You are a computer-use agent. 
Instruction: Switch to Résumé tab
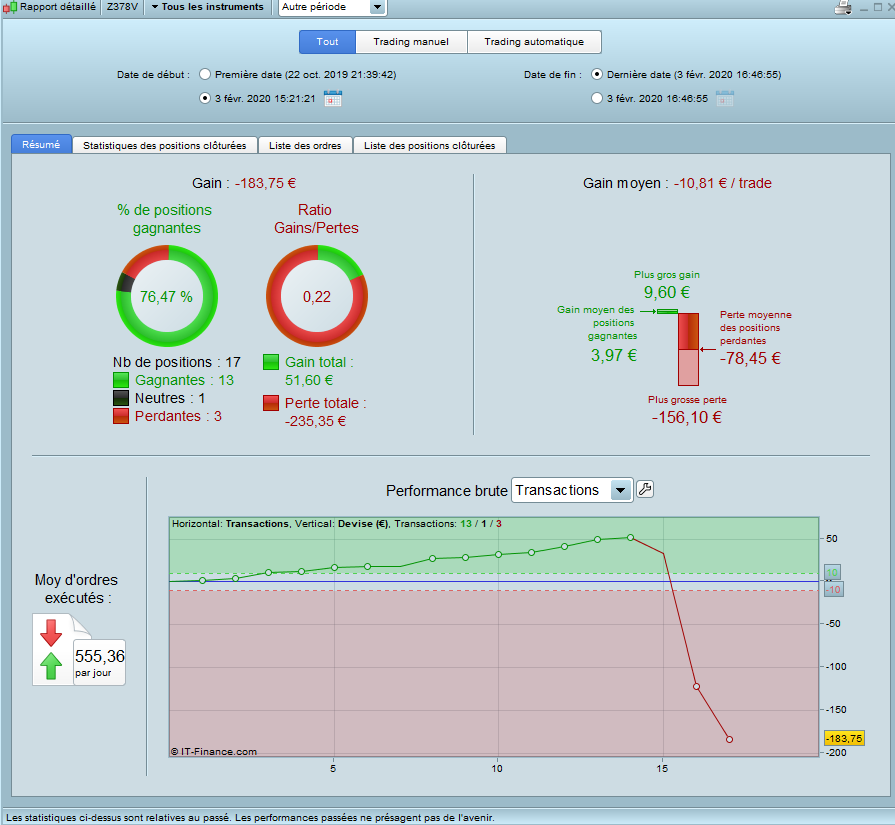41,144
